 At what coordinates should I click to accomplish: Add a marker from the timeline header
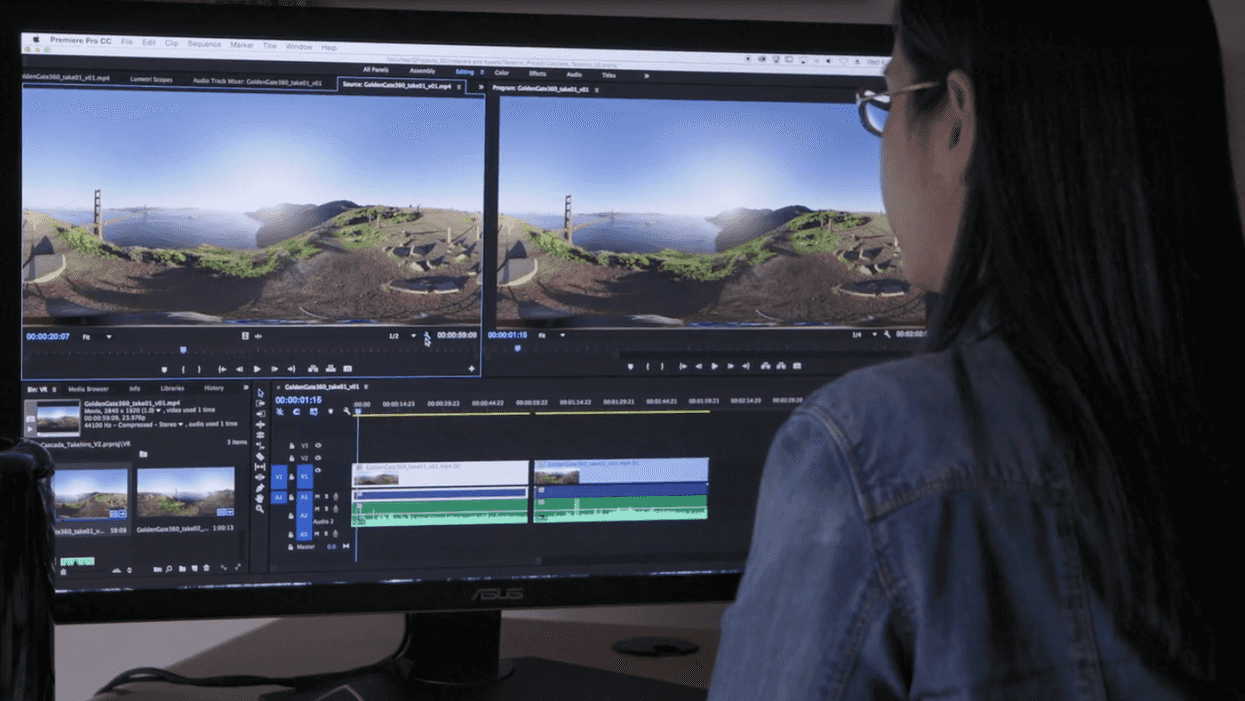tap(330, 411)
